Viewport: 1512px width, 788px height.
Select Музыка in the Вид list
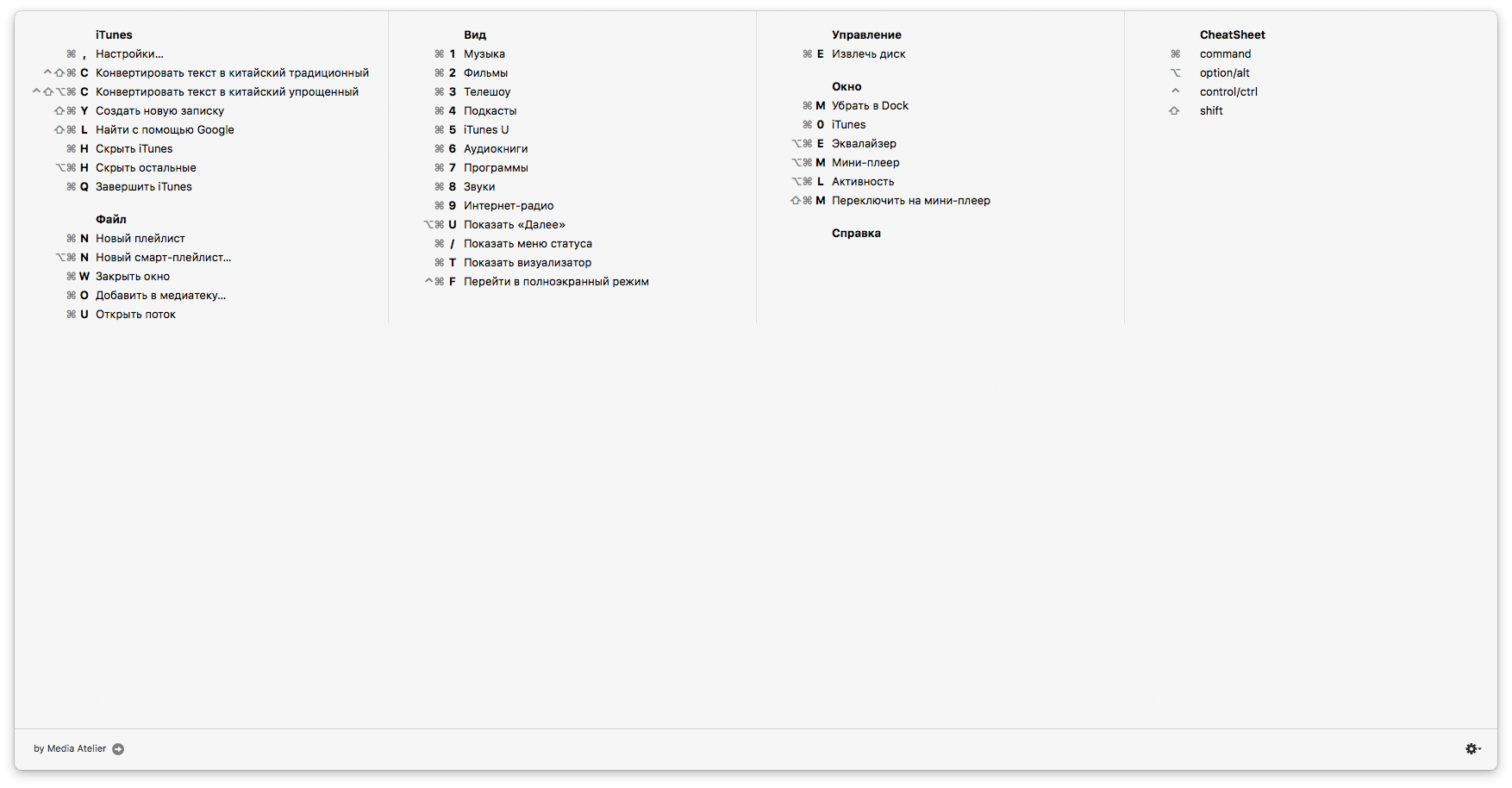tap(484, 54)
